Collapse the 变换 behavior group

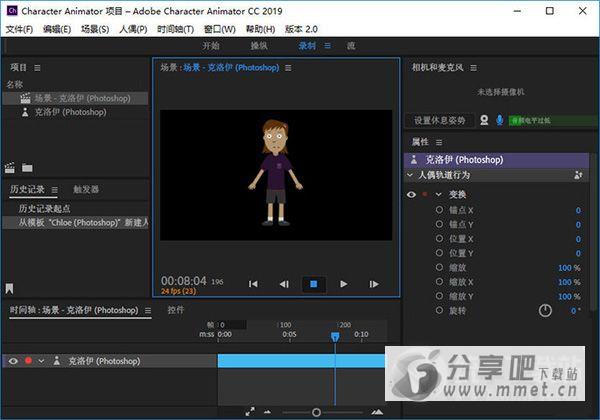point(439,195)
